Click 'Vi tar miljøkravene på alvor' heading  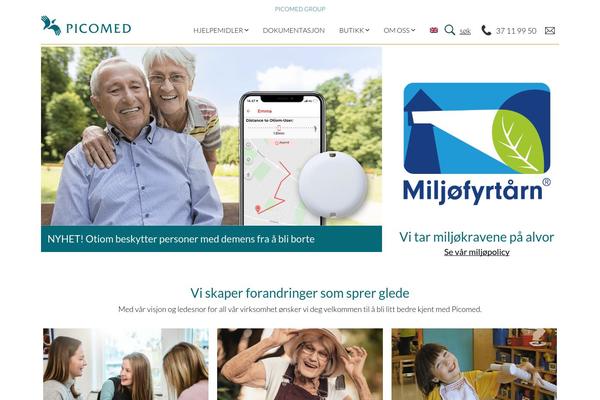(x=477, y=237)
